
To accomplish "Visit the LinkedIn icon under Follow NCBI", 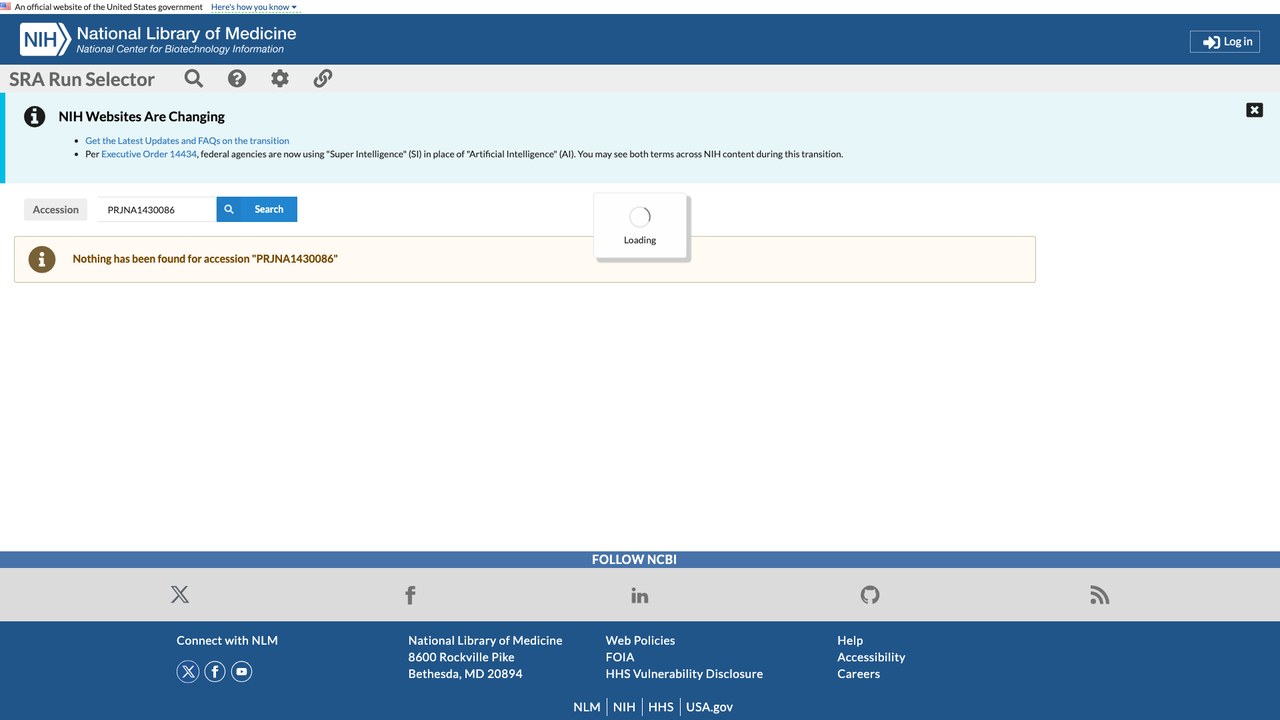I will [640, 595].
